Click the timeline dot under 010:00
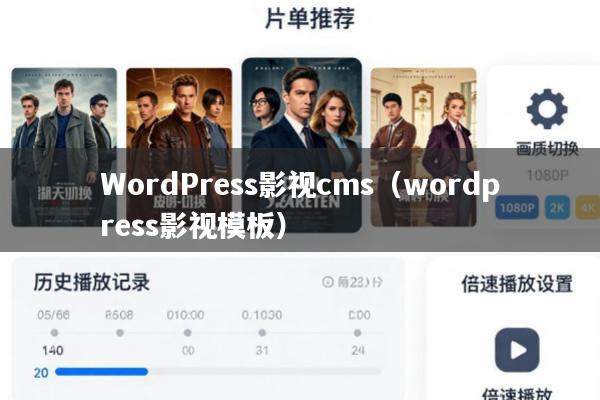Viewport: 600px width, 400px height. tap(188, 333)
